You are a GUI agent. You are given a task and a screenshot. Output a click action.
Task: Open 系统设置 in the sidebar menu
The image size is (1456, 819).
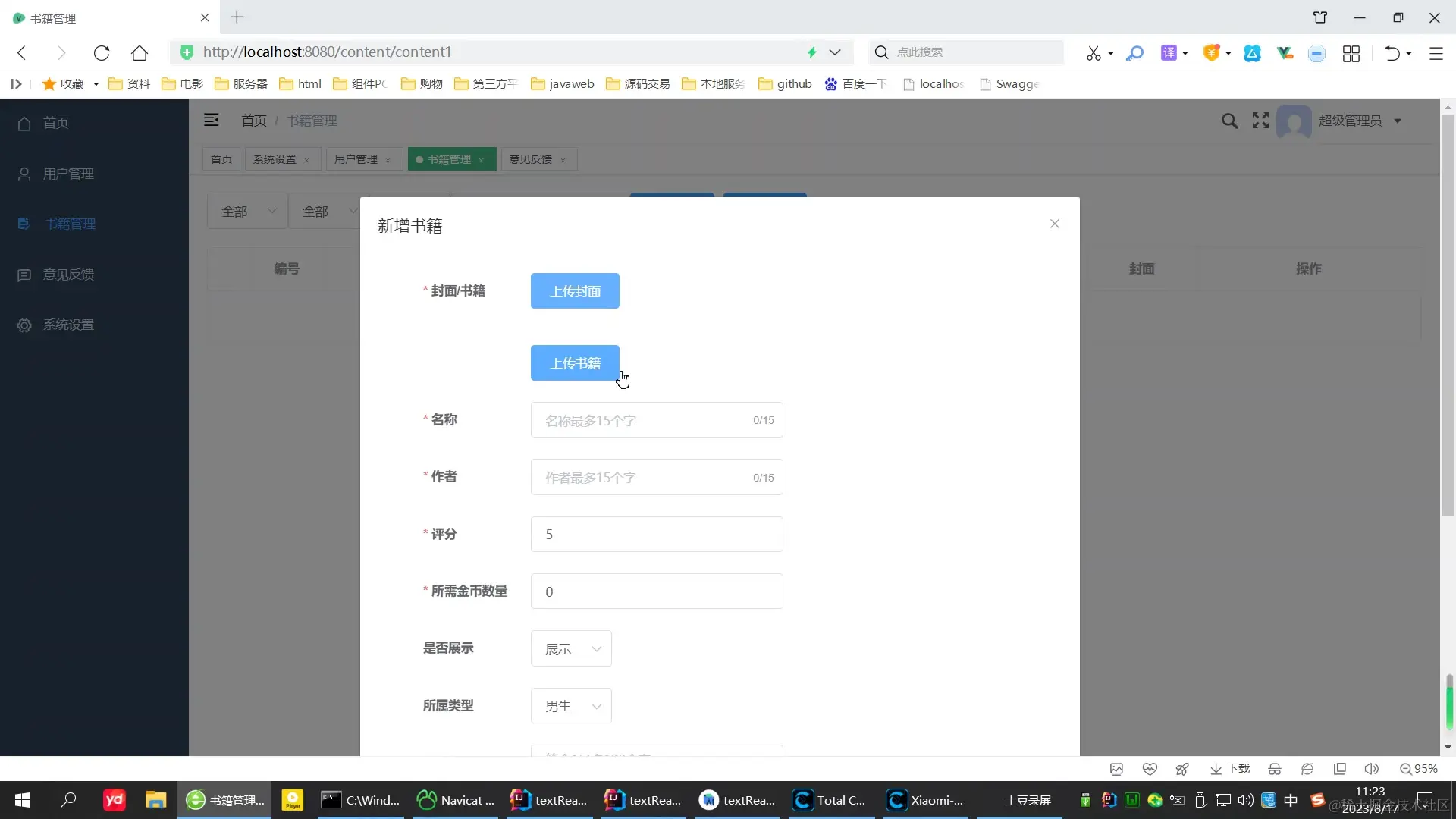pyautogui.click(x=68, y=325)
